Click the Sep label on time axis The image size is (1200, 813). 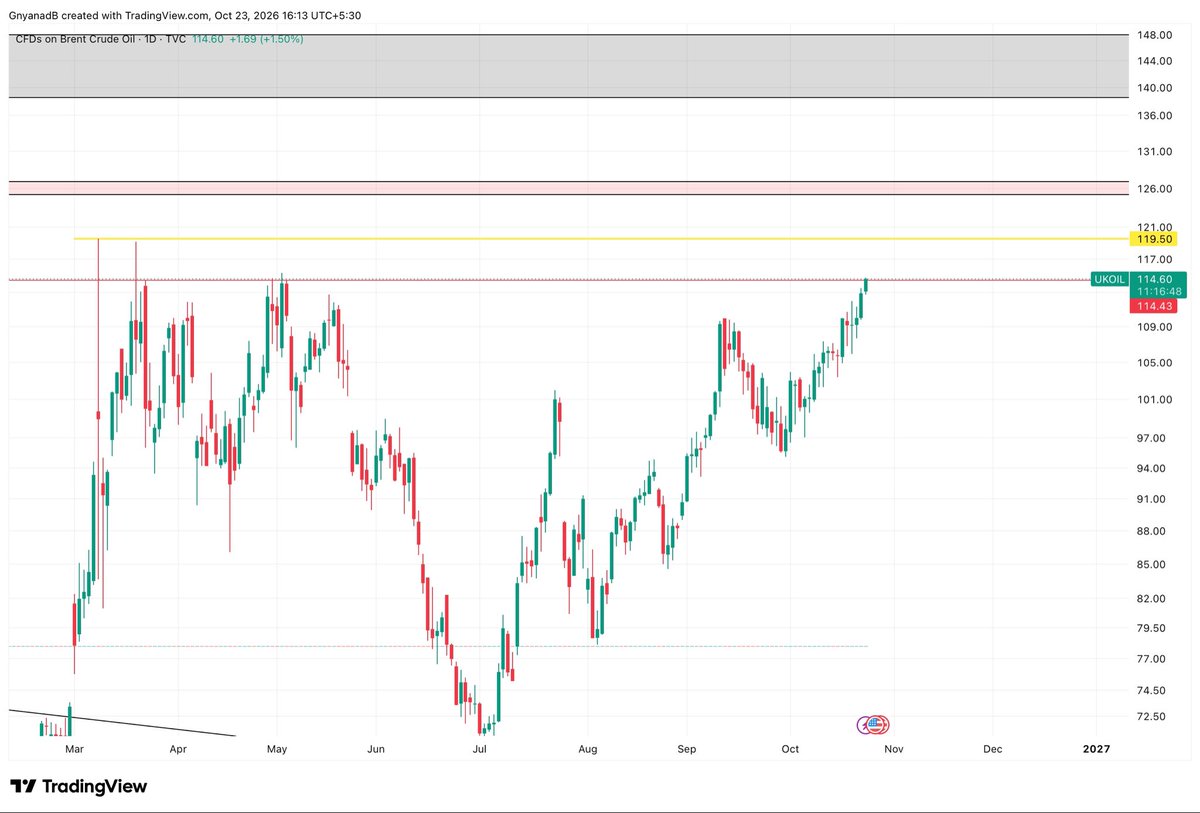[686, 748]
